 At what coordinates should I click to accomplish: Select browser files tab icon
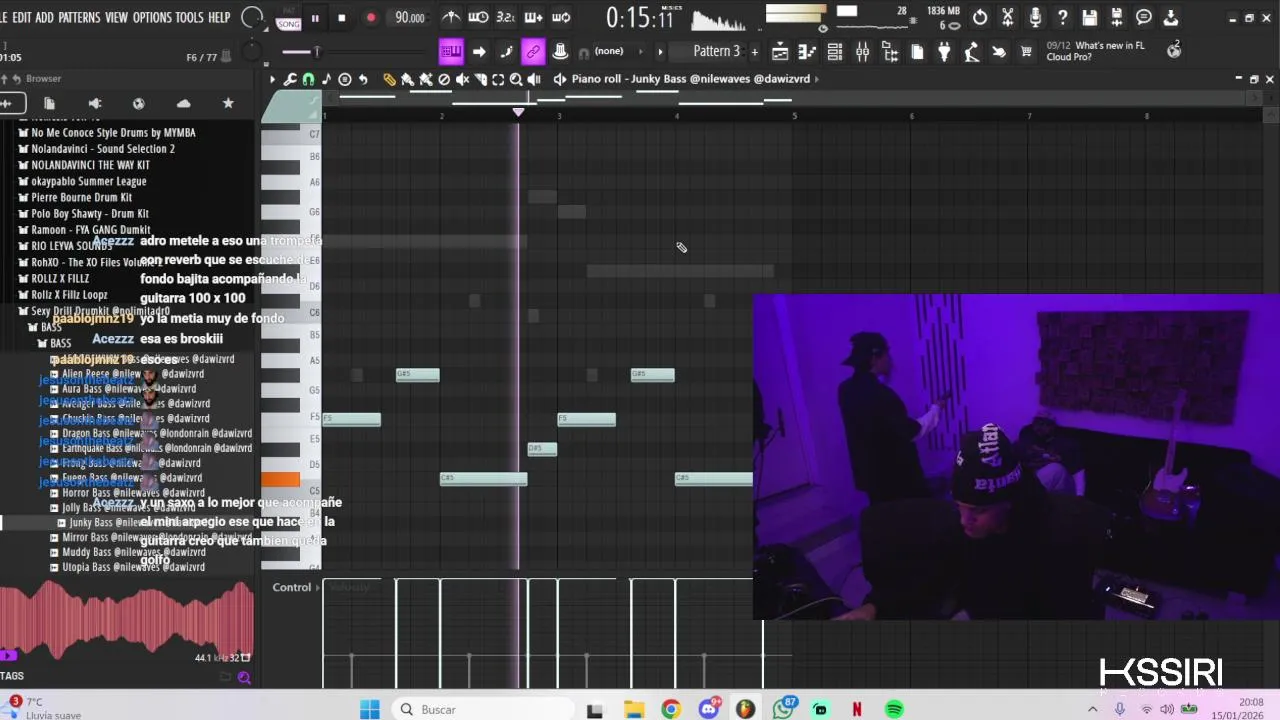pyautogui.click(x=49, y=103)
